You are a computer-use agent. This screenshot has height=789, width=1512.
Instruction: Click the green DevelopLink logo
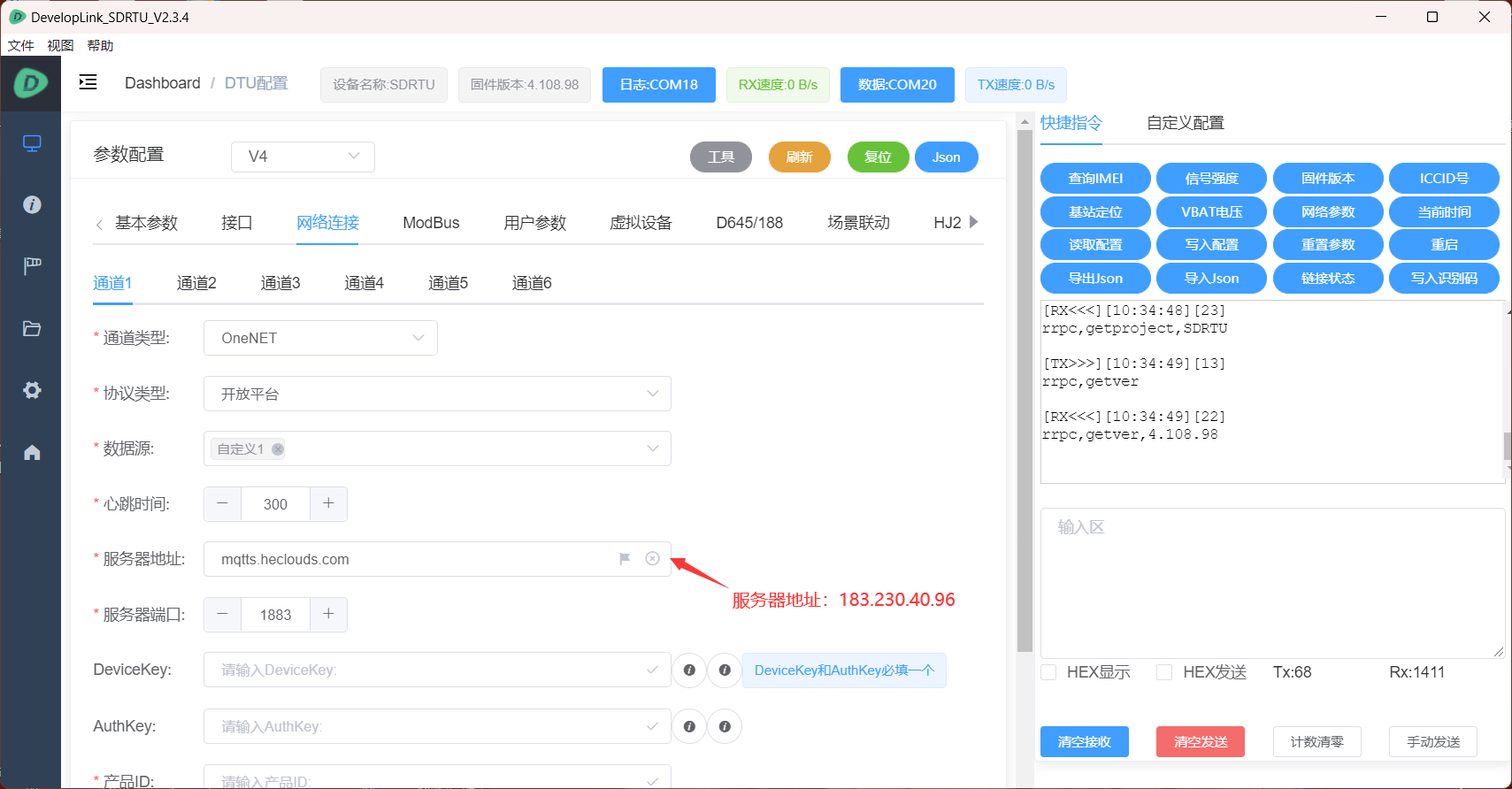pyautogui.click(x=30, y=83)
